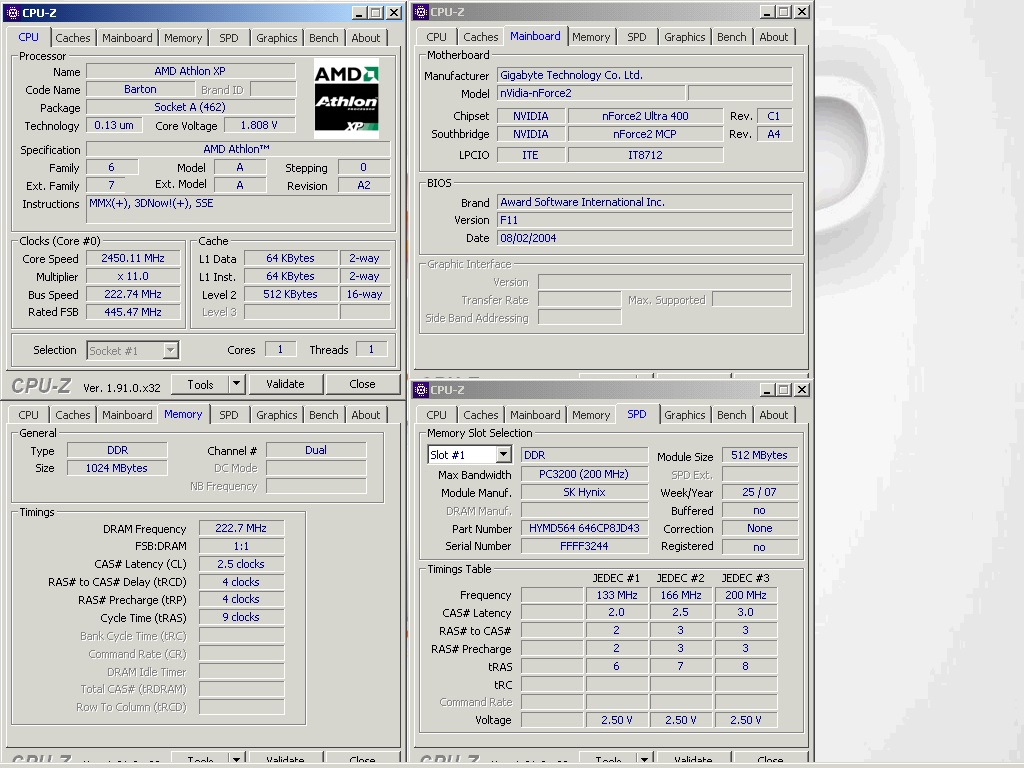Switch to Caches tab in the CPU window
The image size is (1024, 768).
click(72, 38)
